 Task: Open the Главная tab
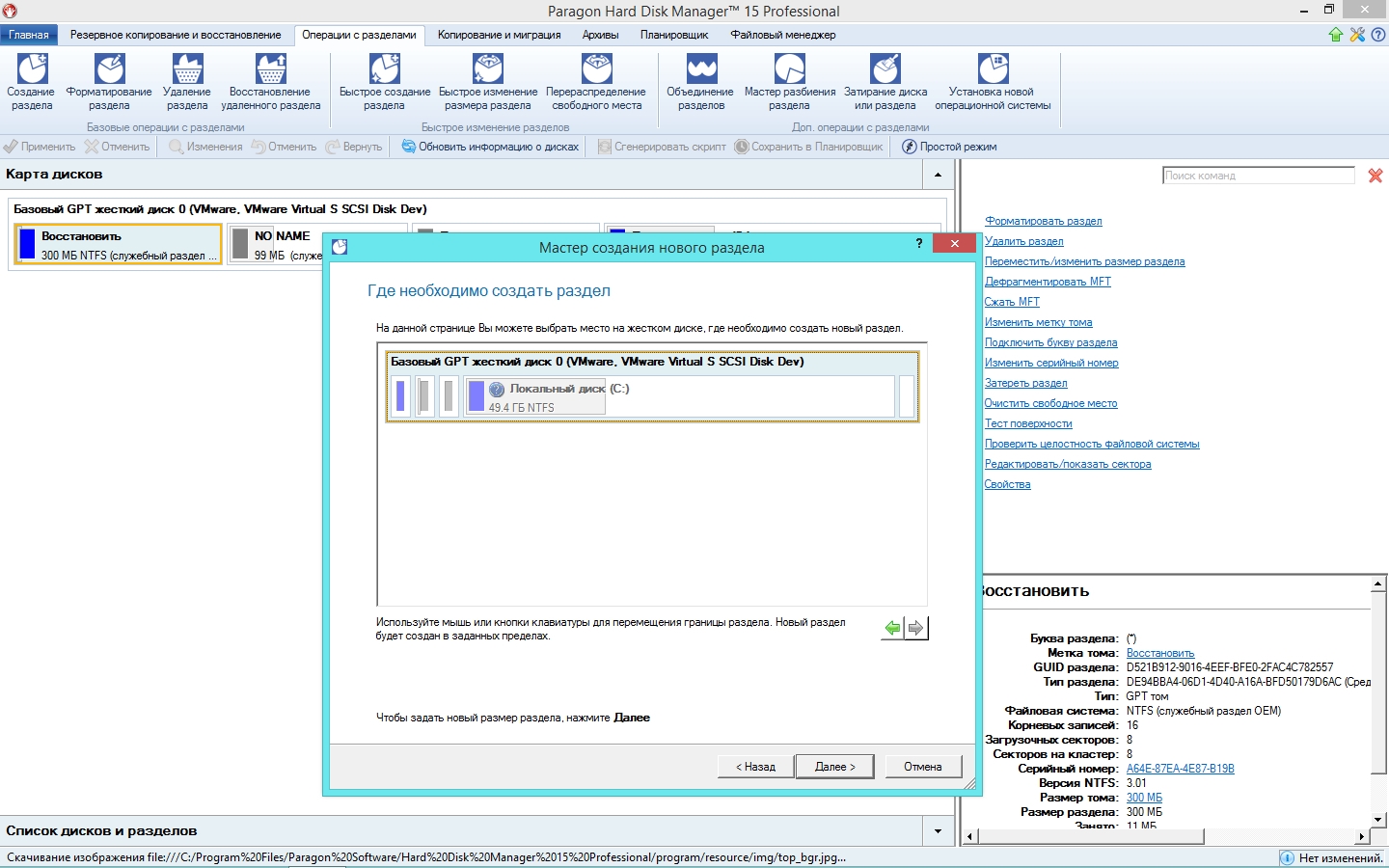(x=29, y=35)
